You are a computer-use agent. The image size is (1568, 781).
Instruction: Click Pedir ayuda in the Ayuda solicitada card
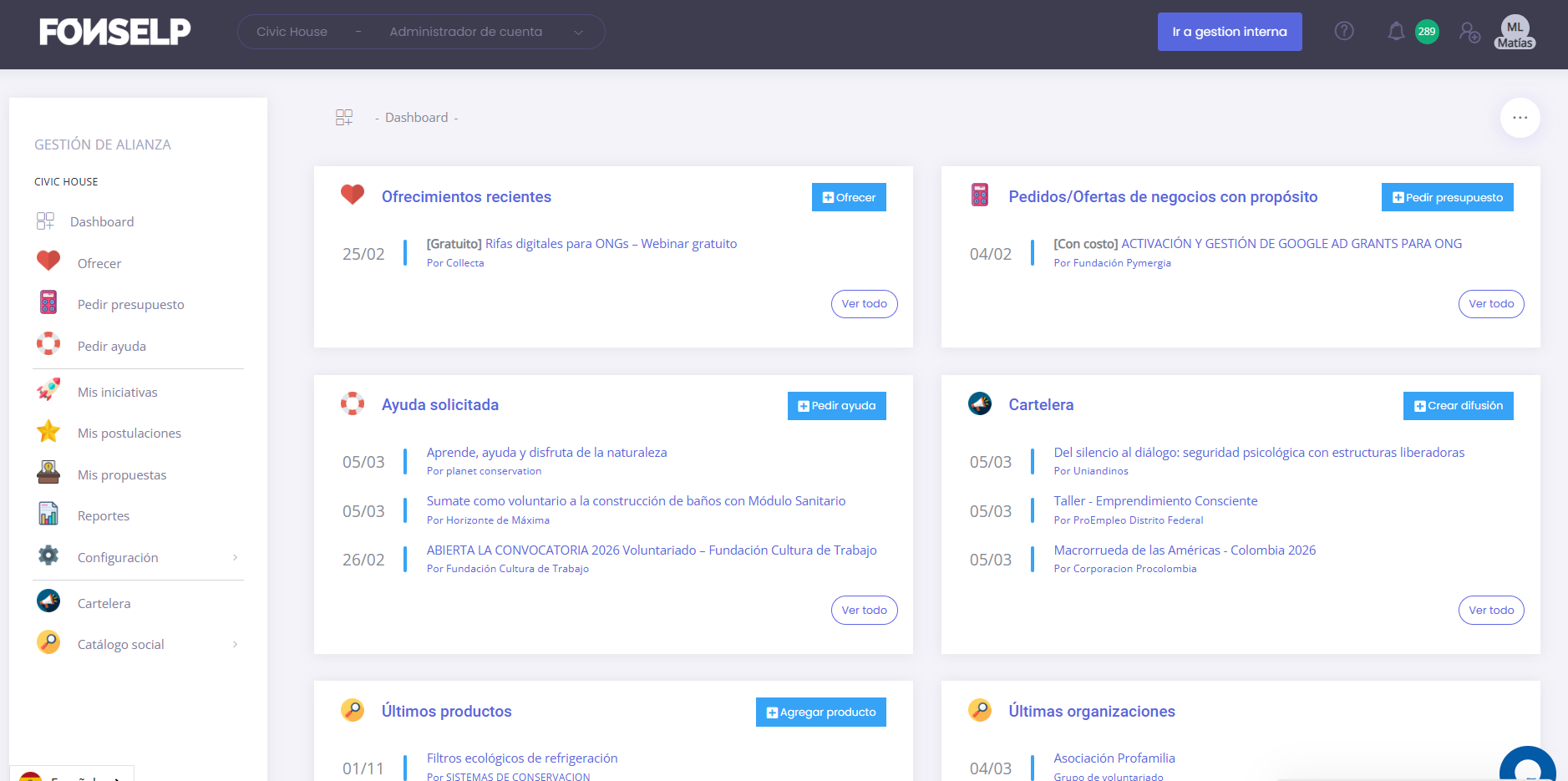click(836, 406)
